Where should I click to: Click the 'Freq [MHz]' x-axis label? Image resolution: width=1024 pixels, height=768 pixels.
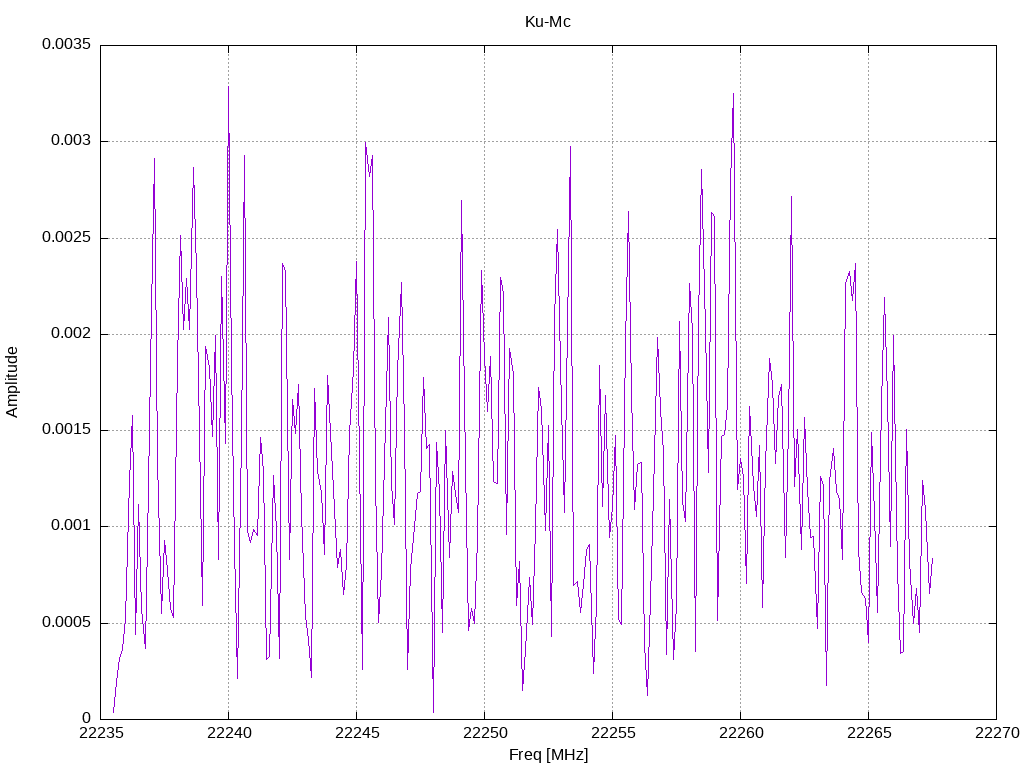click(x=548, y=755)
